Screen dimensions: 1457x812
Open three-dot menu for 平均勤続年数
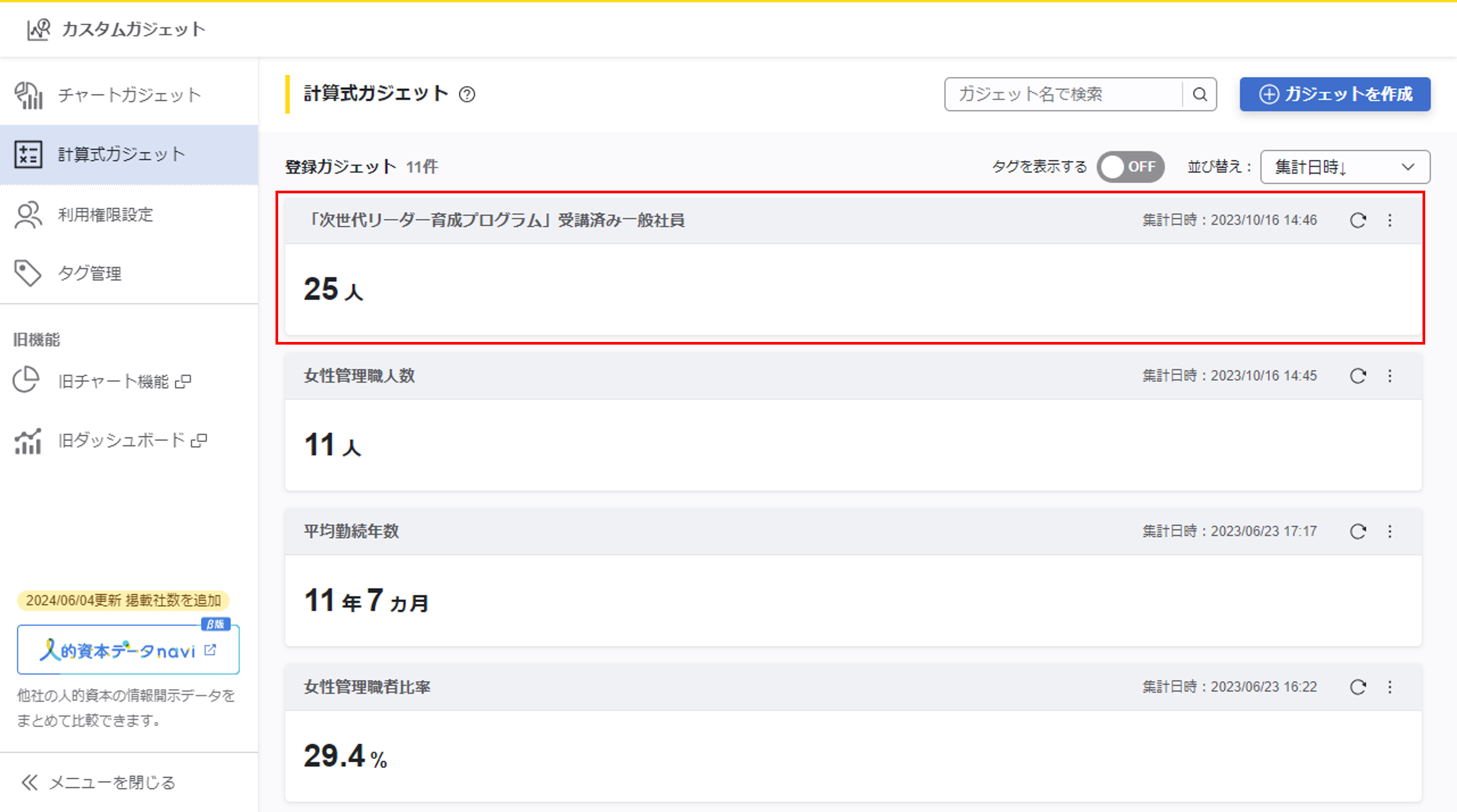(x=1390, y=532)
